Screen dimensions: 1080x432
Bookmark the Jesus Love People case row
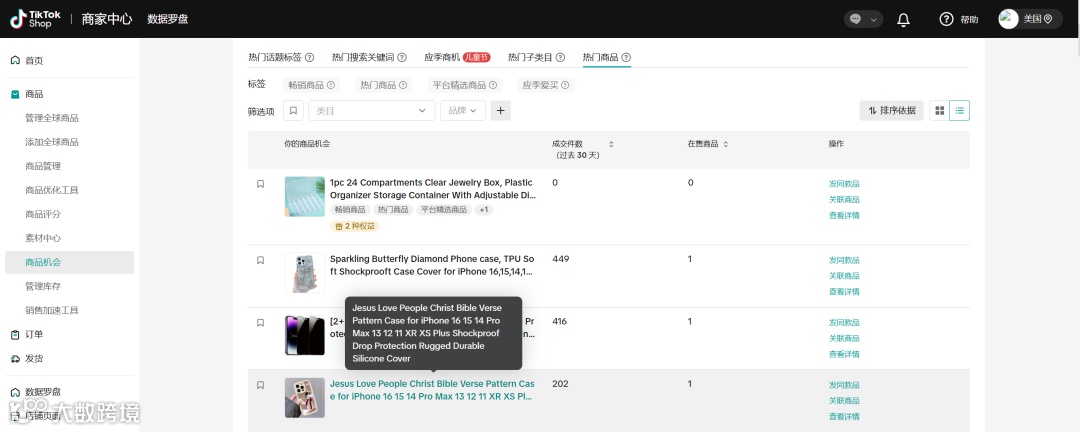click(x=260, y=385)
